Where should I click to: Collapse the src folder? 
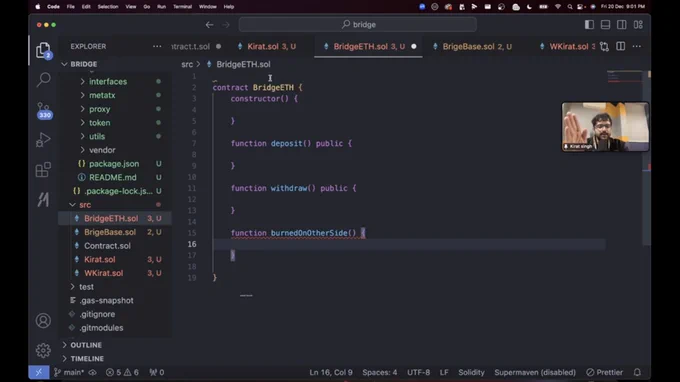click(x=85, y=205)
